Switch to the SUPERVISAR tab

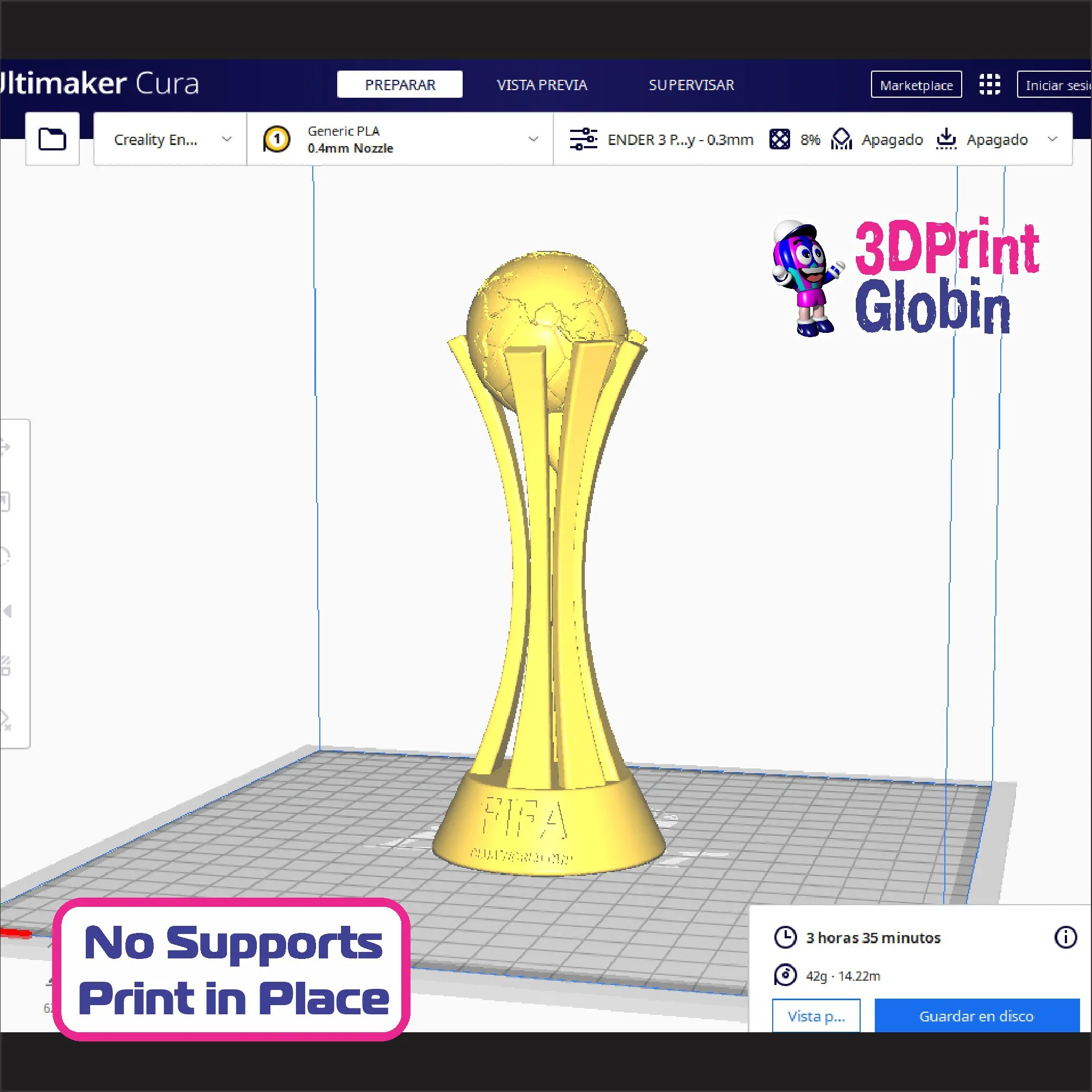click(691, 85)
